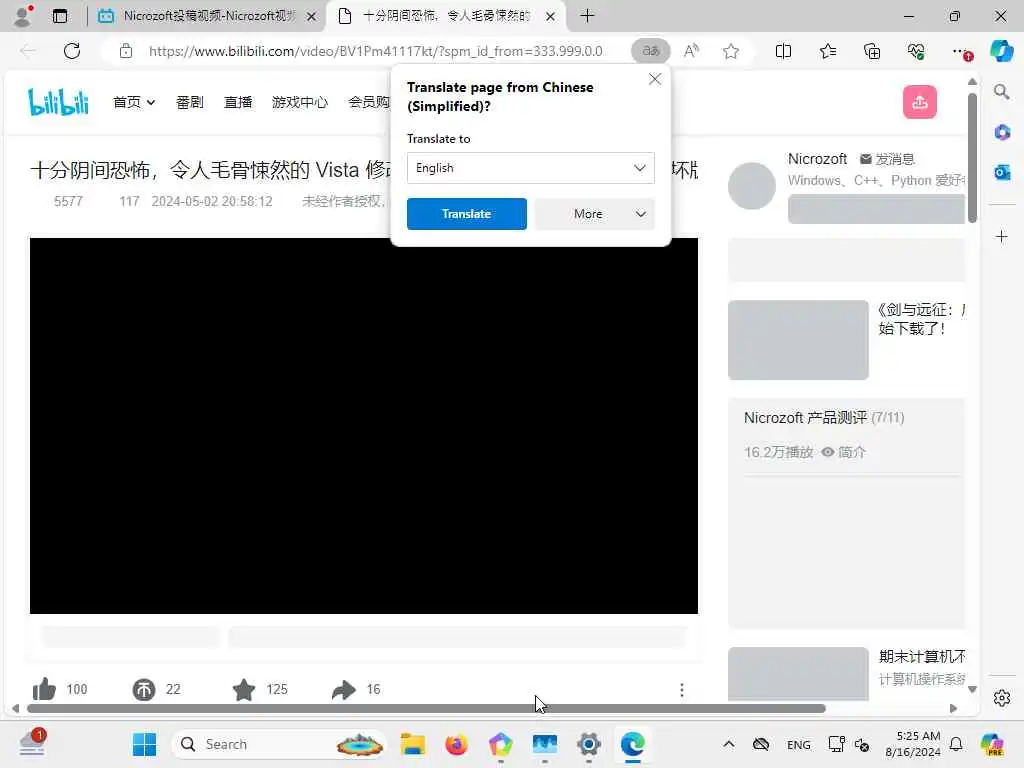Open a new browser tab
The image size is (1024, 768).
(x=587, y=16)
